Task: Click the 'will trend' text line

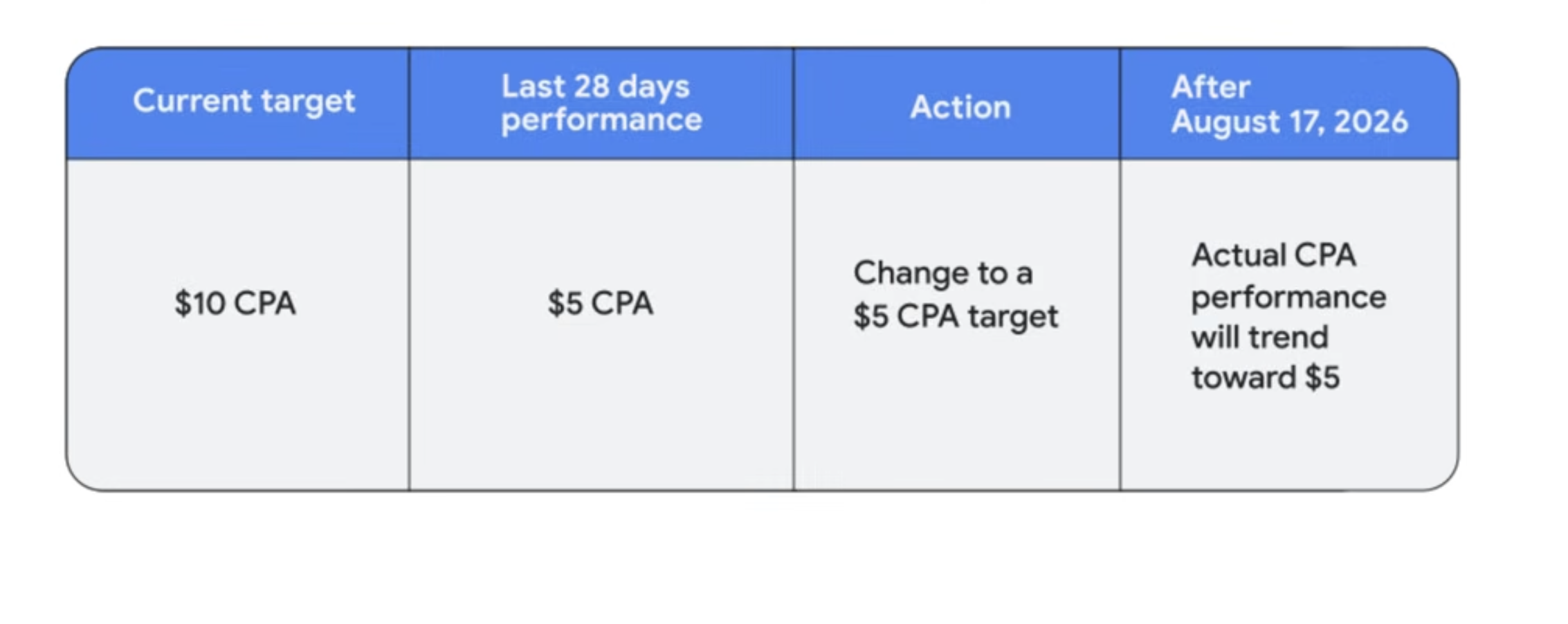Action: click(x=1259, y=338)
